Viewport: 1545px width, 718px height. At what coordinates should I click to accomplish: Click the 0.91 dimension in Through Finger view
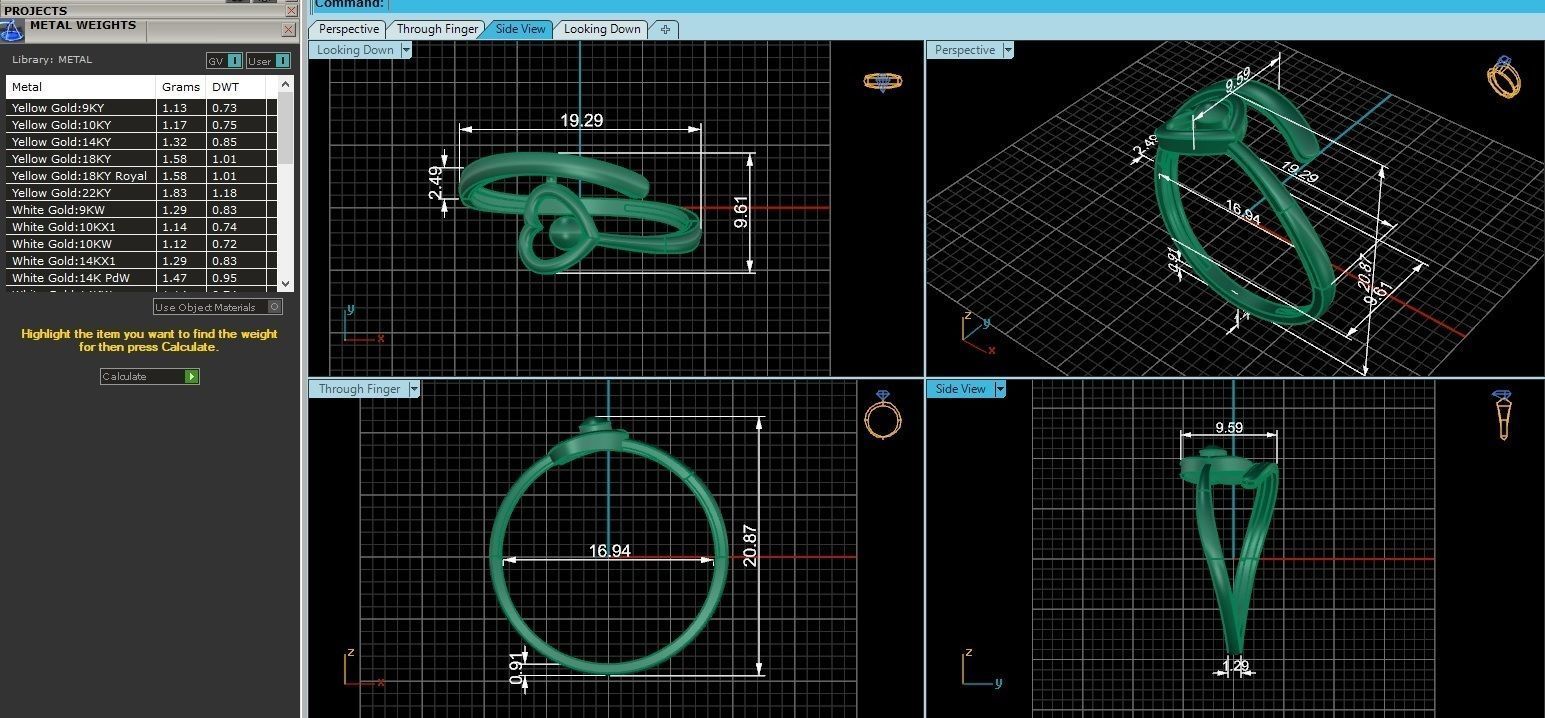pos(516,671)
